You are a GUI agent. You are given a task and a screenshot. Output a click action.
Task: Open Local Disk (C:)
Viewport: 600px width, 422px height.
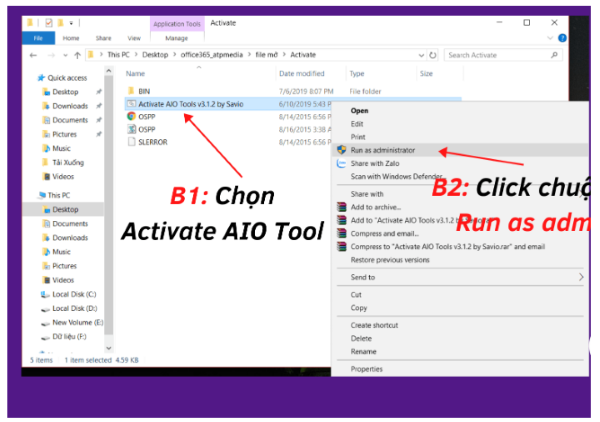74,294
